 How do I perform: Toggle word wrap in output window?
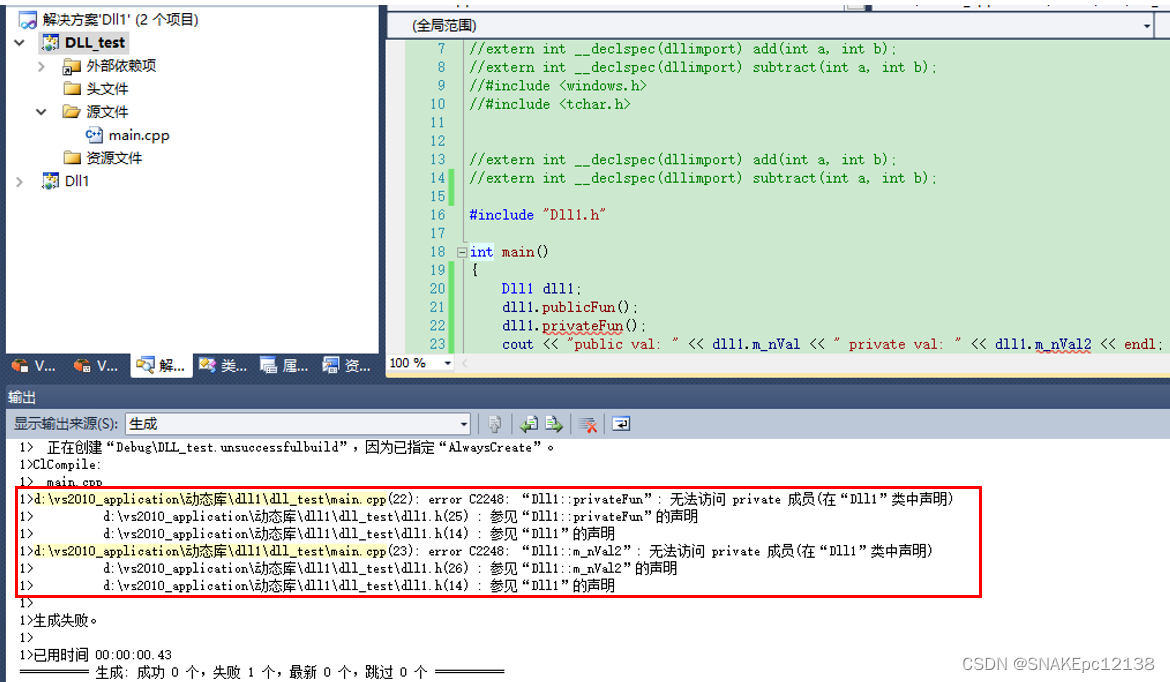pos(621,424)
